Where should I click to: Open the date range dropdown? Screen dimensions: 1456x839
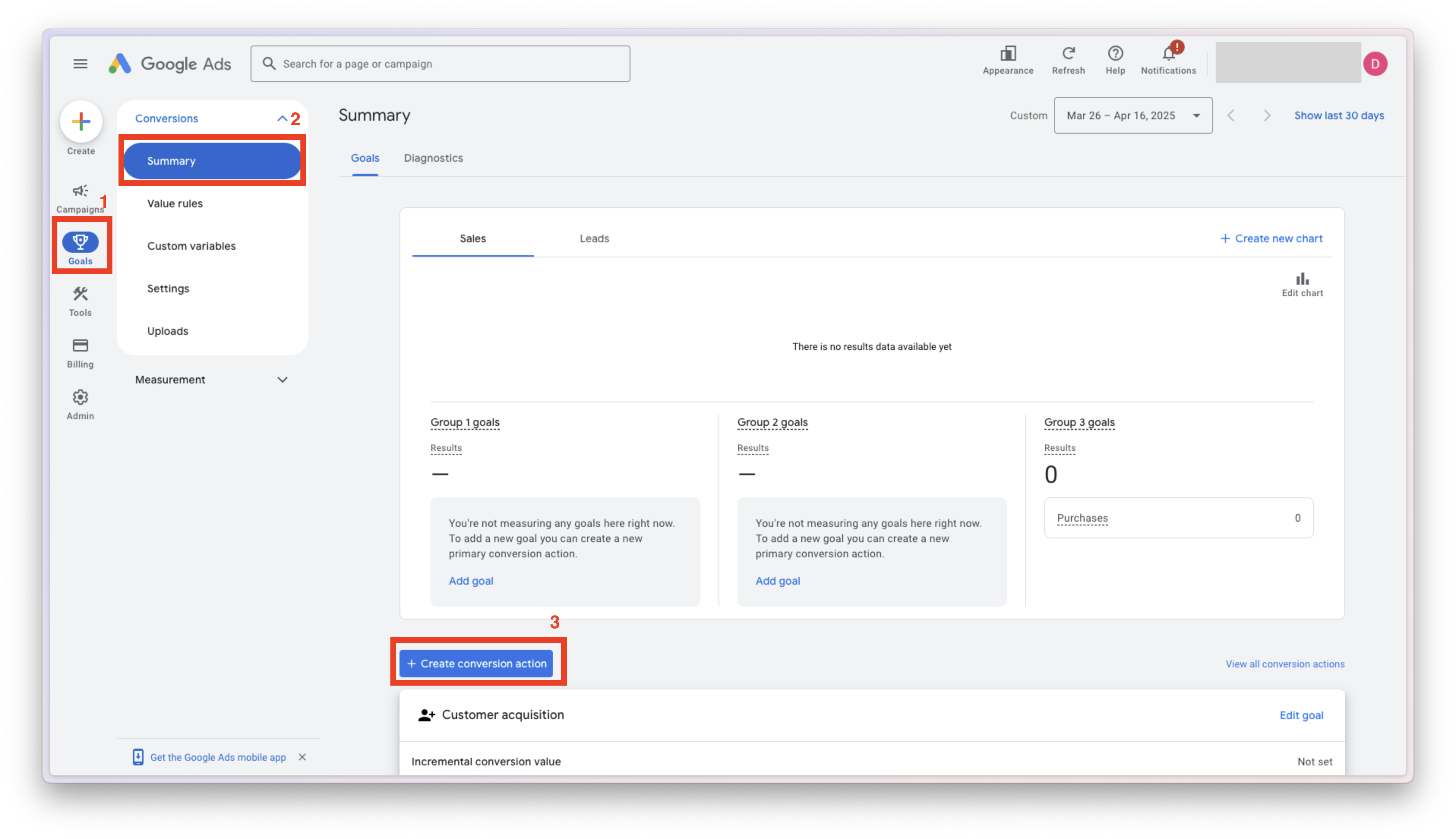click(x=1133, y=115)
